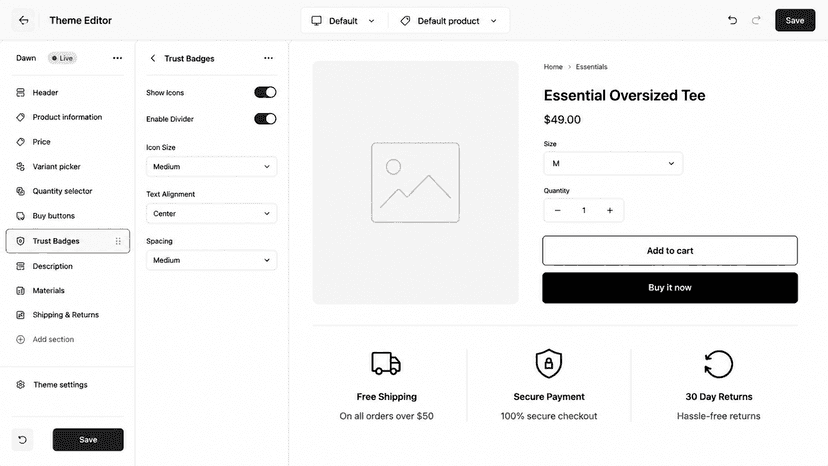Decrease quantity with the minus button
828x466 pixels.
(x=557, y=210)
